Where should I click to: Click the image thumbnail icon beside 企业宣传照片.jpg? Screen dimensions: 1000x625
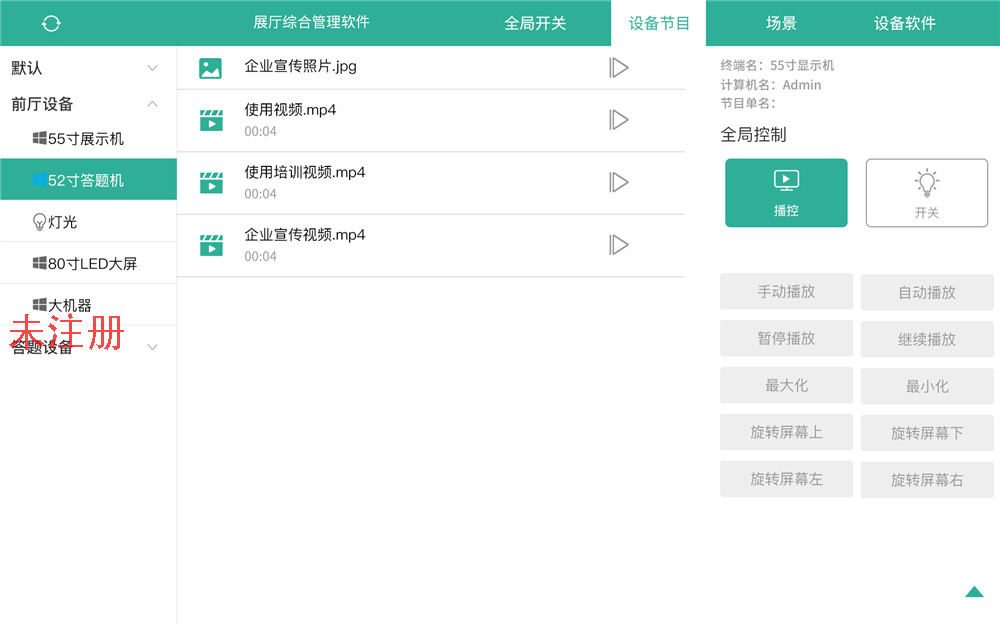[210, 66]
